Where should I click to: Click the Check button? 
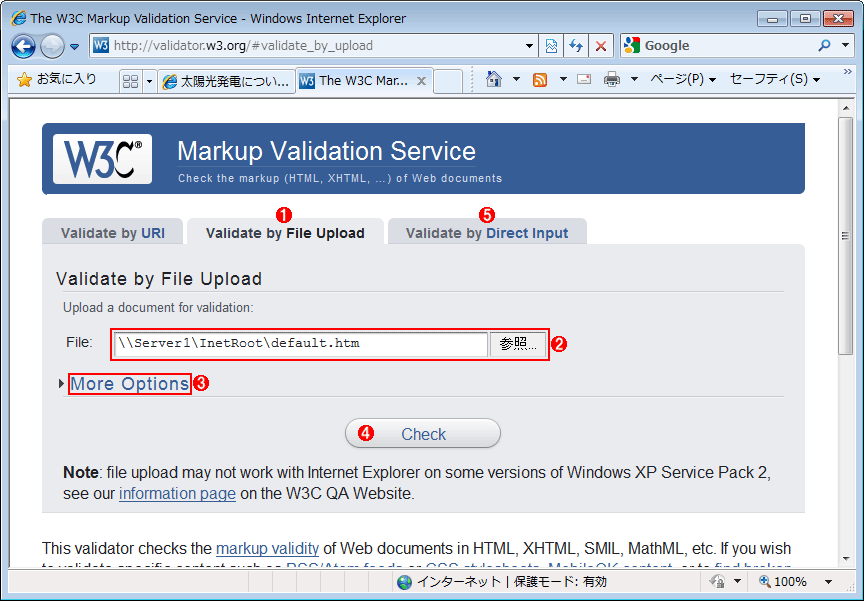[423, 434]
